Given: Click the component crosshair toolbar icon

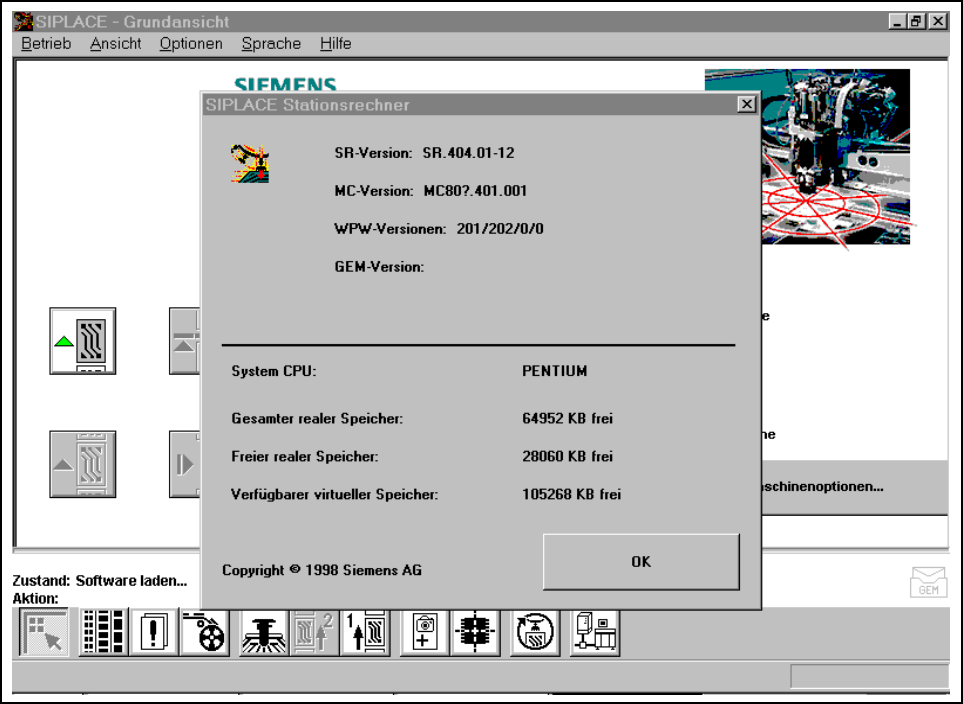Looking at the screenshot, I should 475,632.
